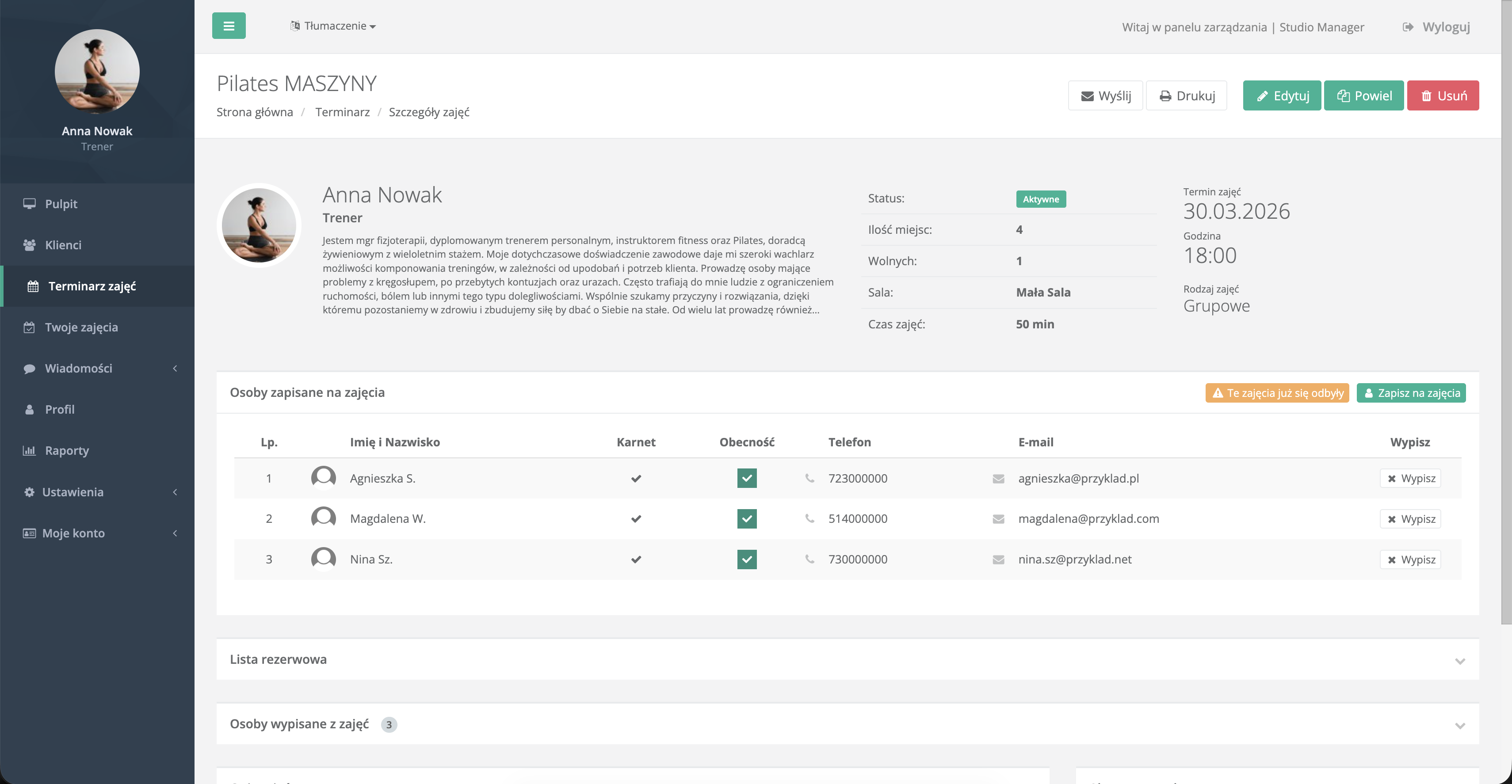Uncheck attendance for Nina Sz.
The height and width of the screenshot is (784, 1512).
747,559
